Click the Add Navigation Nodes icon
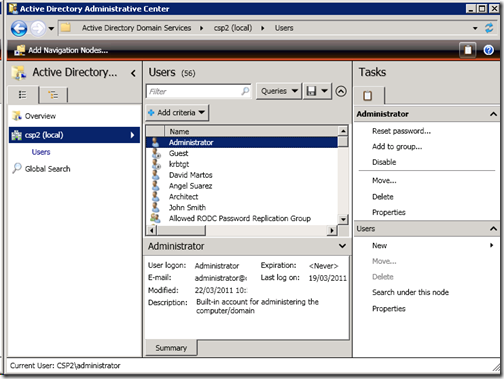Viewport: 504px width, 379px height. [x=19, y=50]
